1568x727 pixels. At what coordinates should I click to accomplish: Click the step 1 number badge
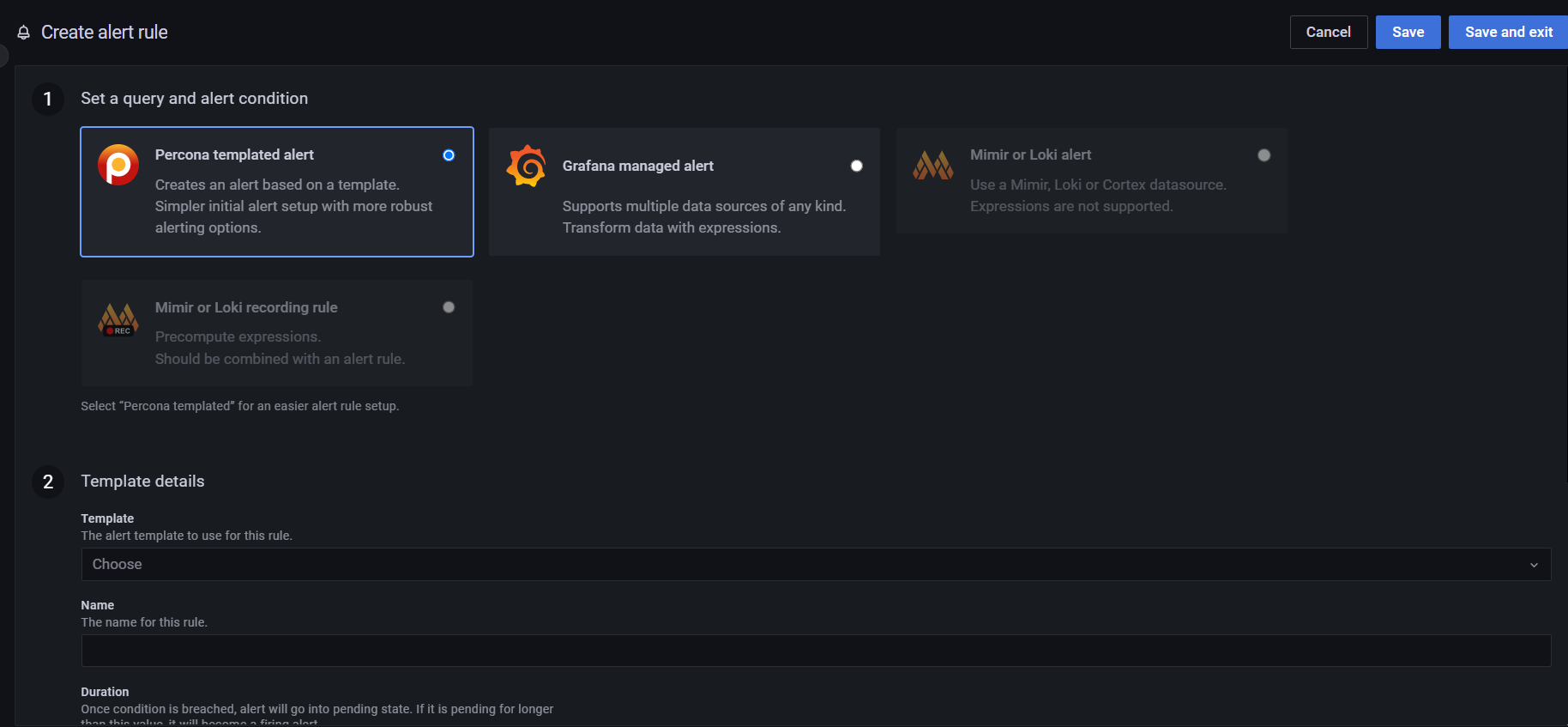coord(48,99)
